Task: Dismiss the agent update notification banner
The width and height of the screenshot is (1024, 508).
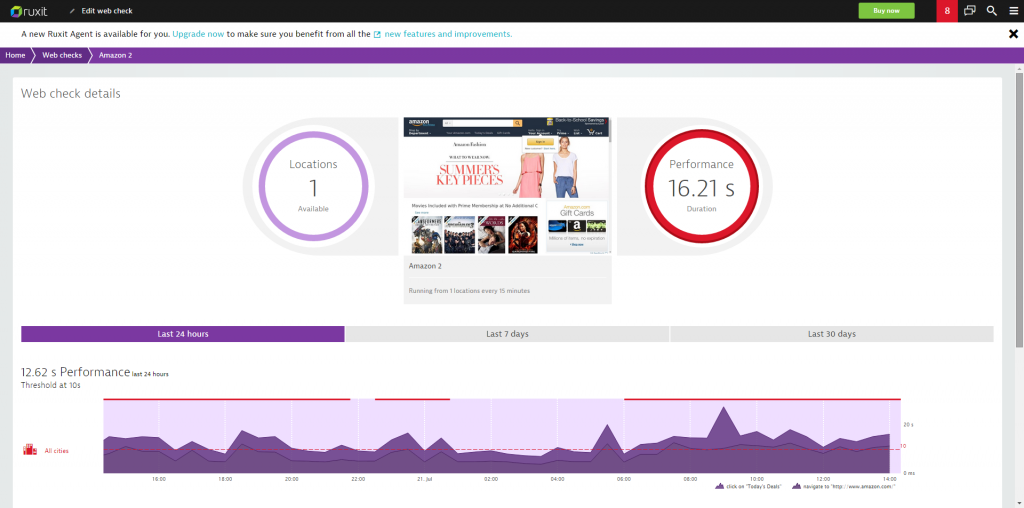Action: coord(1014,34)
